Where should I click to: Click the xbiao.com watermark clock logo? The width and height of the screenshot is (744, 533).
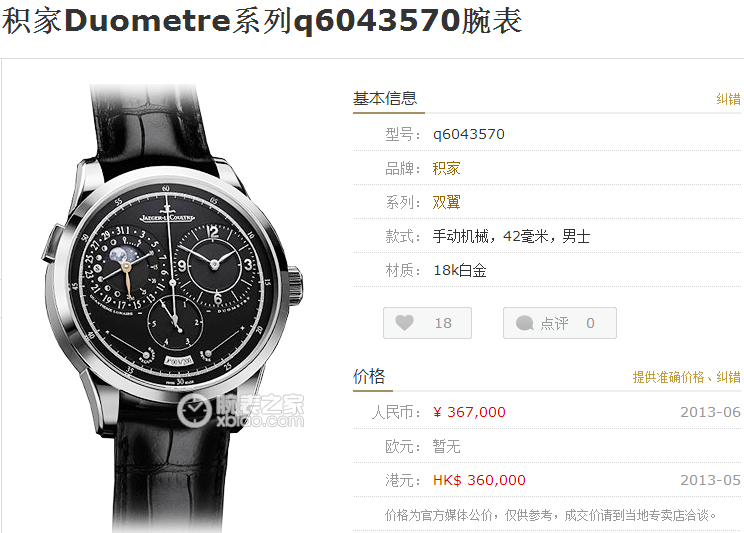[x=194, y=410]
